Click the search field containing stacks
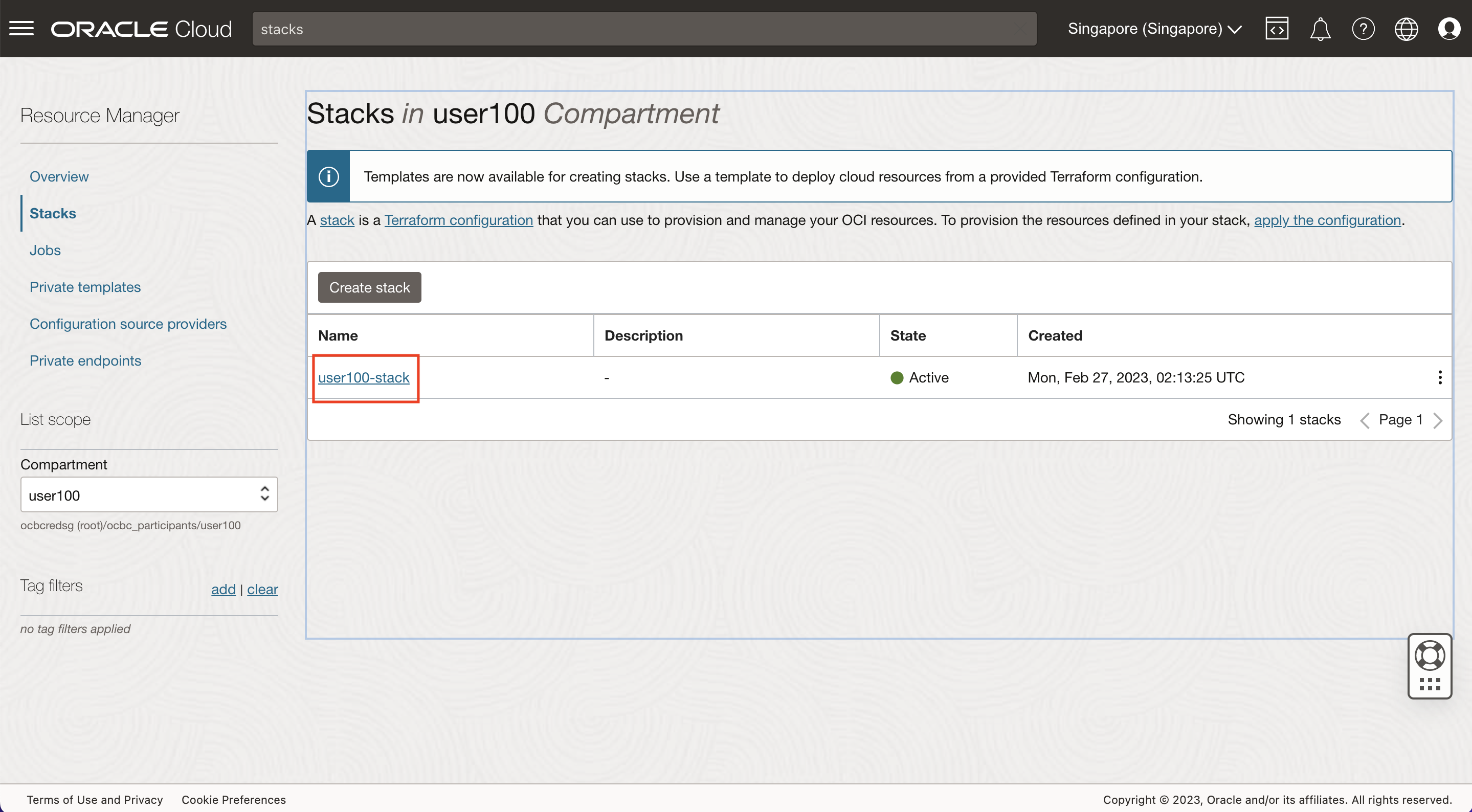This screenshot has width=1472, height=812. point(643,29)
